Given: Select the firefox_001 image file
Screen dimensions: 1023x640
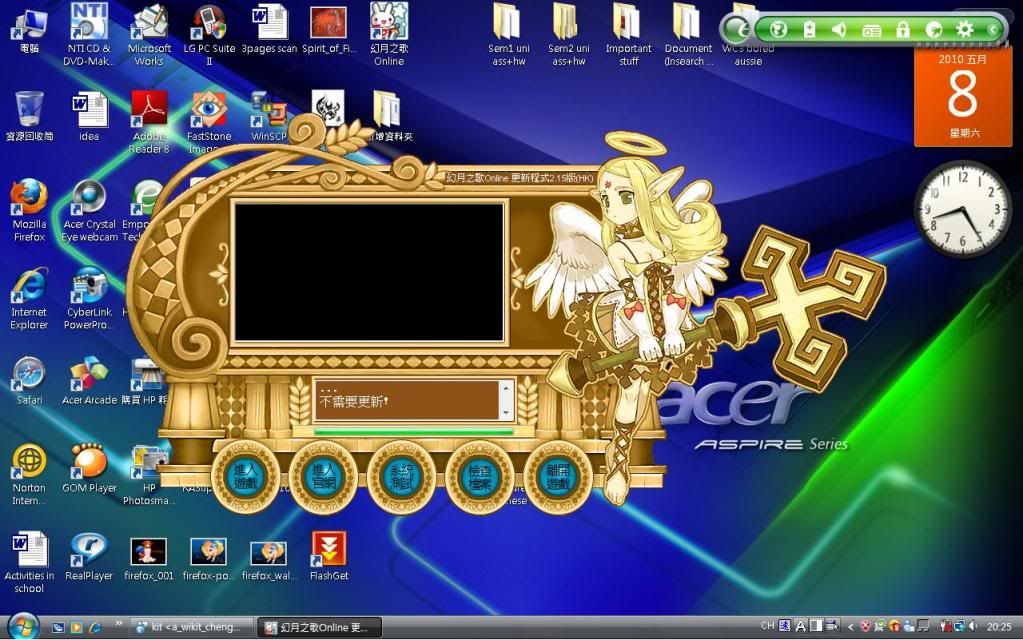Looking at the screenshot, I should coord(149,558).
